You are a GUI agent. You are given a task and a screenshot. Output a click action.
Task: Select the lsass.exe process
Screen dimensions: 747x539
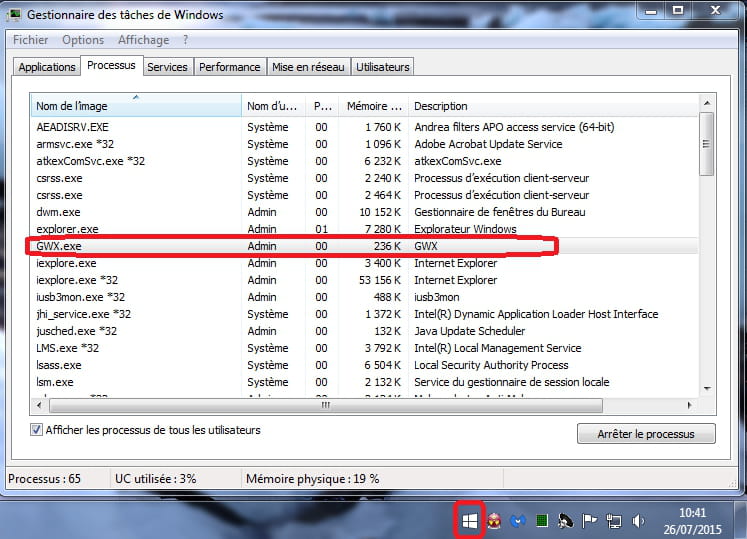pyautogui.click(x=364, y=365)
